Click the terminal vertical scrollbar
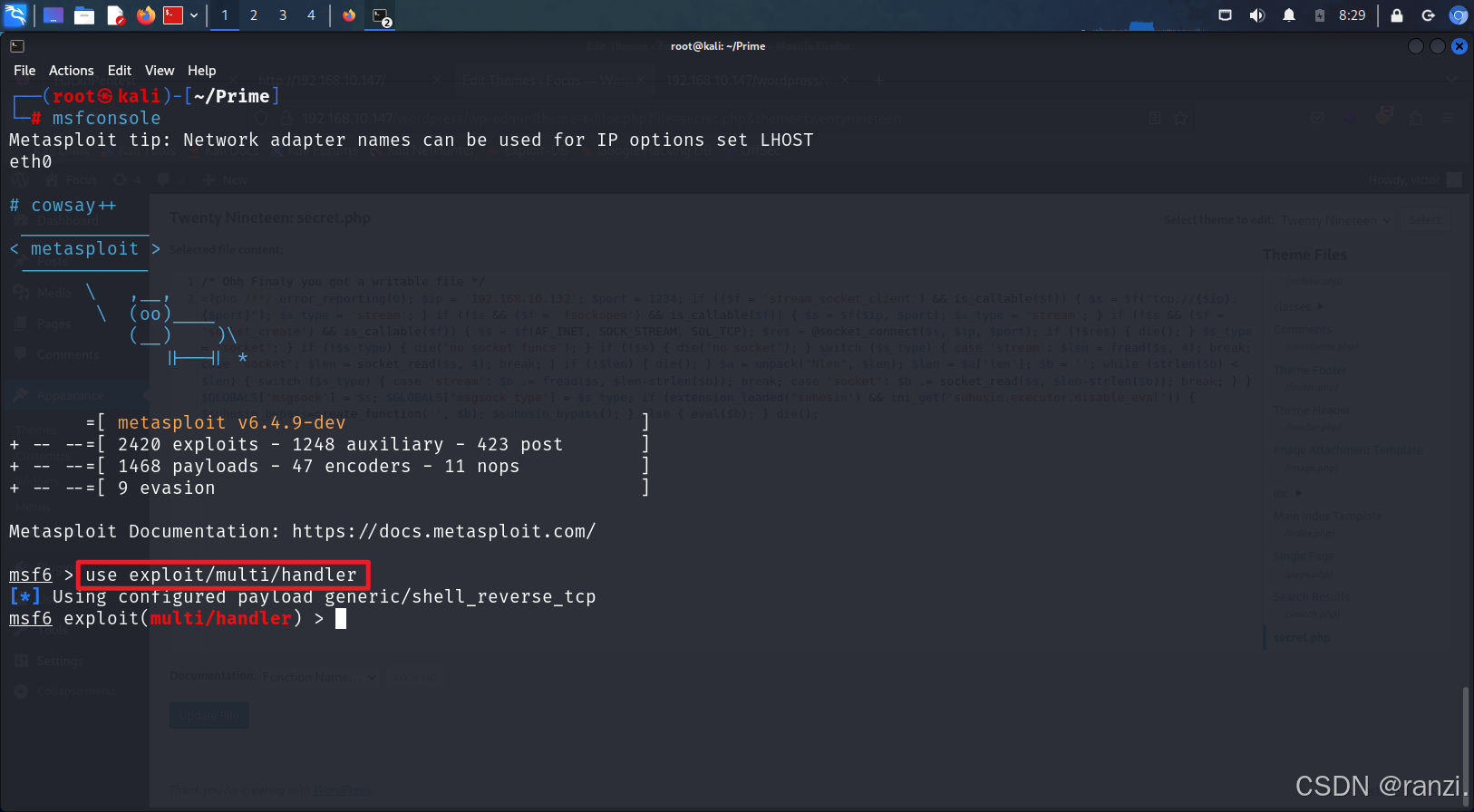This screenshot has height=812, width=1474. click(x=1465, y=748)
